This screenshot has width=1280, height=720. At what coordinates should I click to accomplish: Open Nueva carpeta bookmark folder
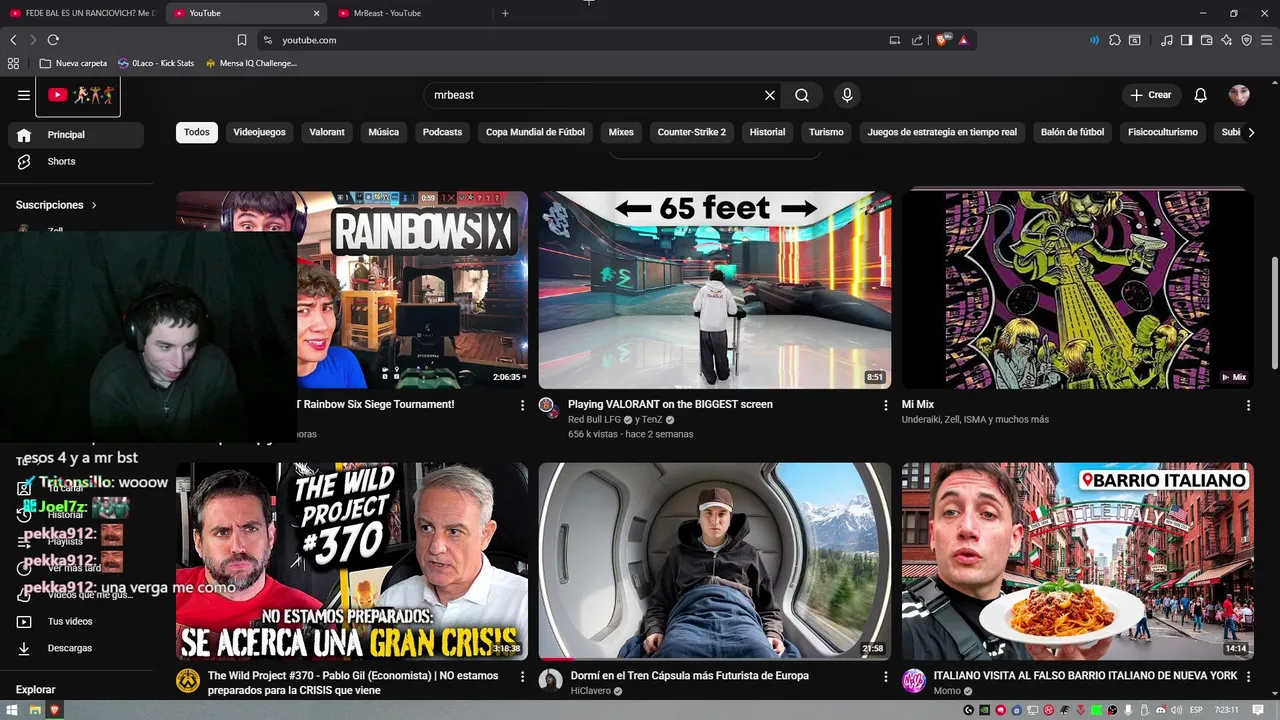(x=73, y=63)
